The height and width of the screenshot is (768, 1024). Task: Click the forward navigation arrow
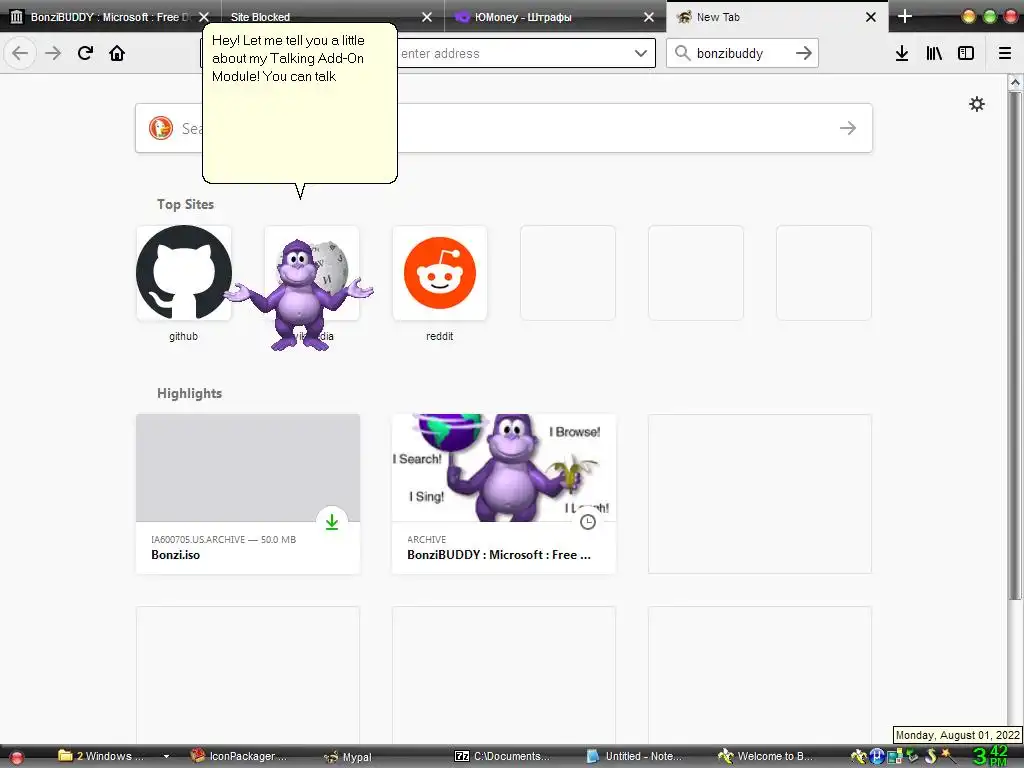(x=53, y=53)
